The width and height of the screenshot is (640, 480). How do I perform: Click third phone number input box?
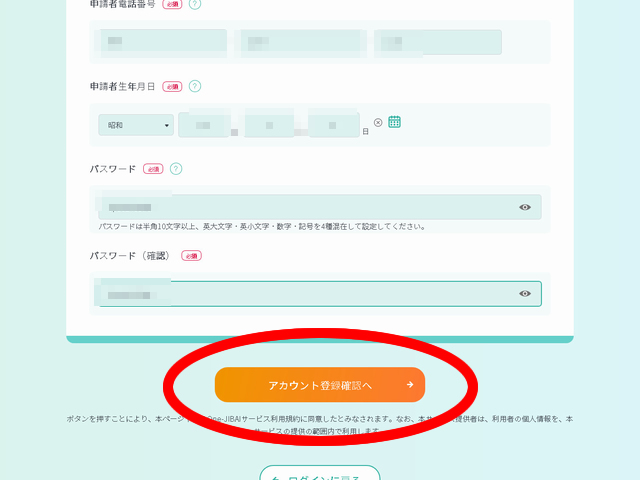(438, 42)
